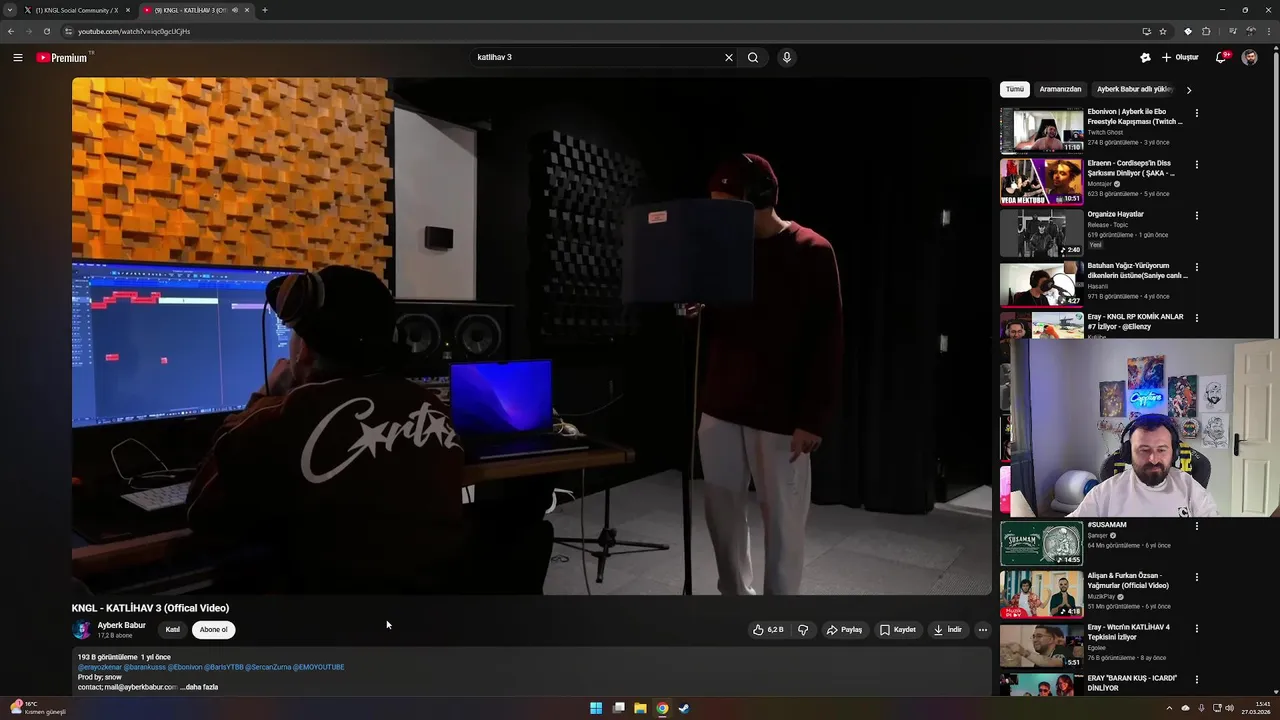This screenshot has width=1280, height=720.
Task: Like the video with thumbs up
Action: (768, 630)
